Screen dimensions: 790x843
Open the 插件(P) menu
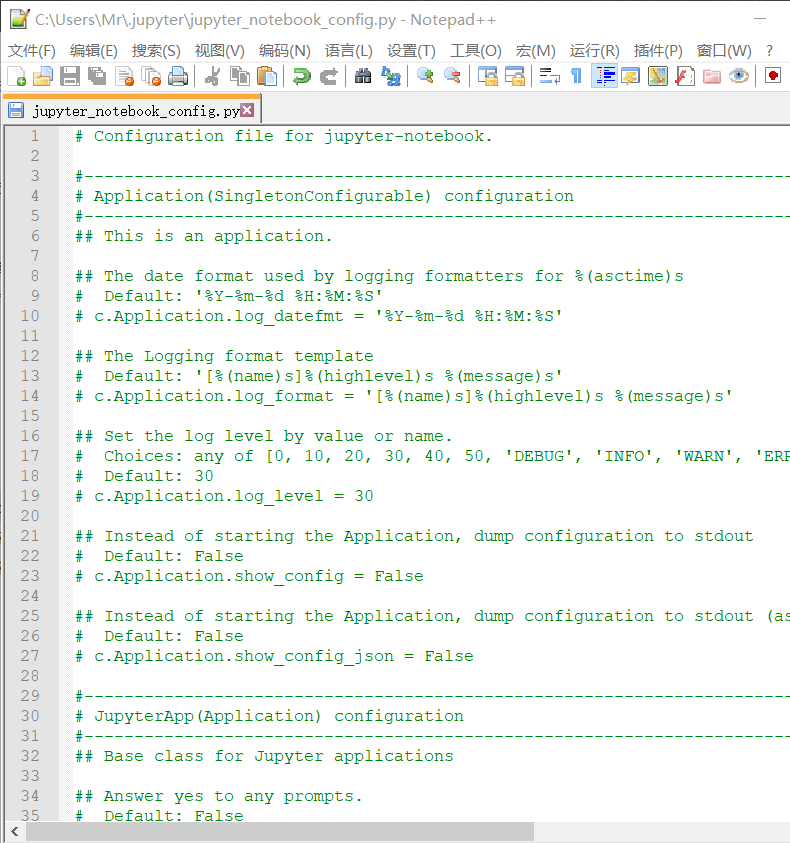tap(658, 51)
